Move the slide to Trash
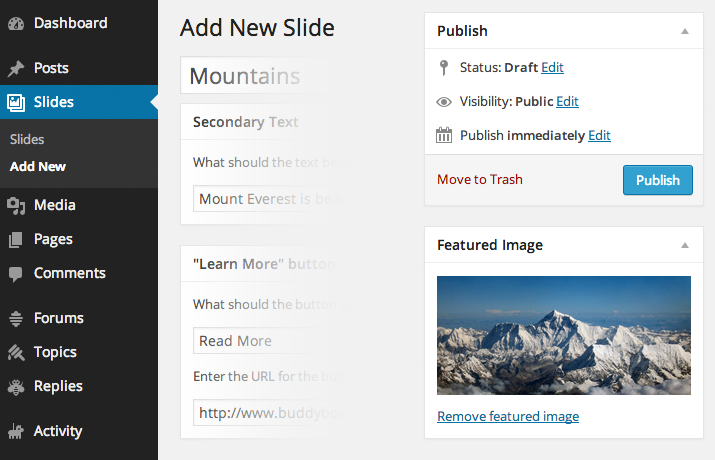This screenshot has width=715, height=460. (x=480, y=180)
